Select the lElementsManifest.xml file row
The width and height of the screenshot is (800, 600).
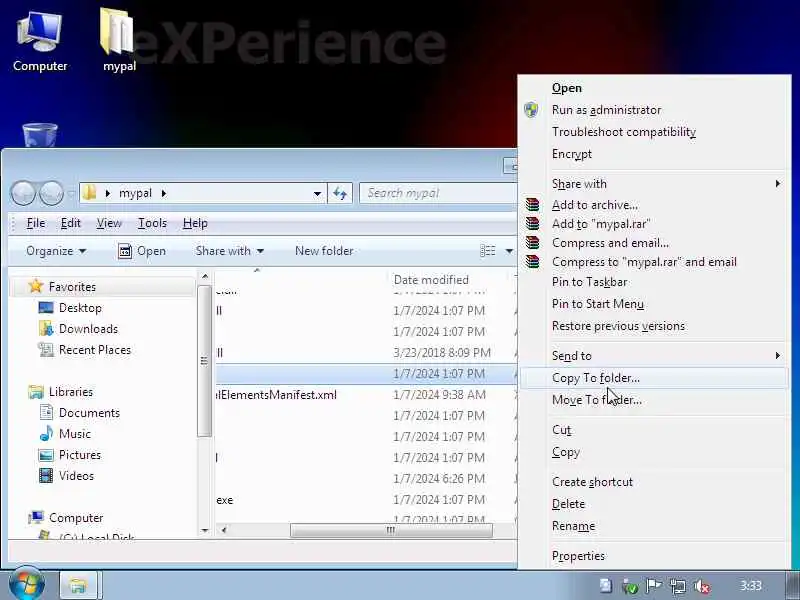366,394
